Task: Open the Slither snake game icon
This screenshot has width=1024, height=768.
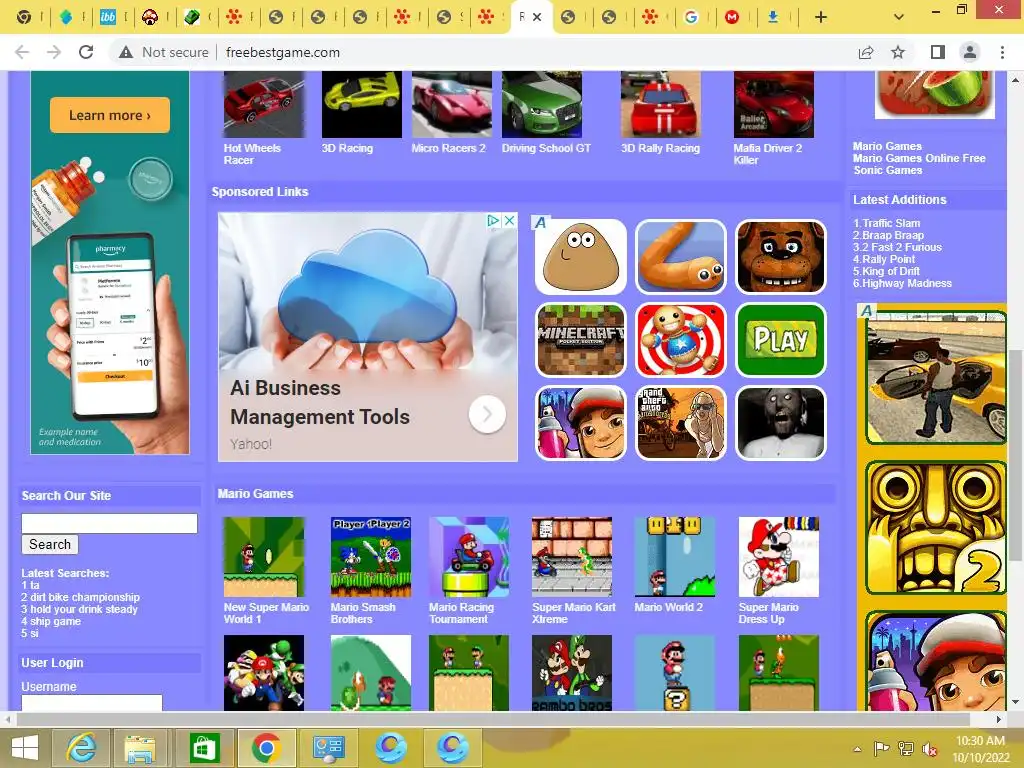Action: coord(680,257)
